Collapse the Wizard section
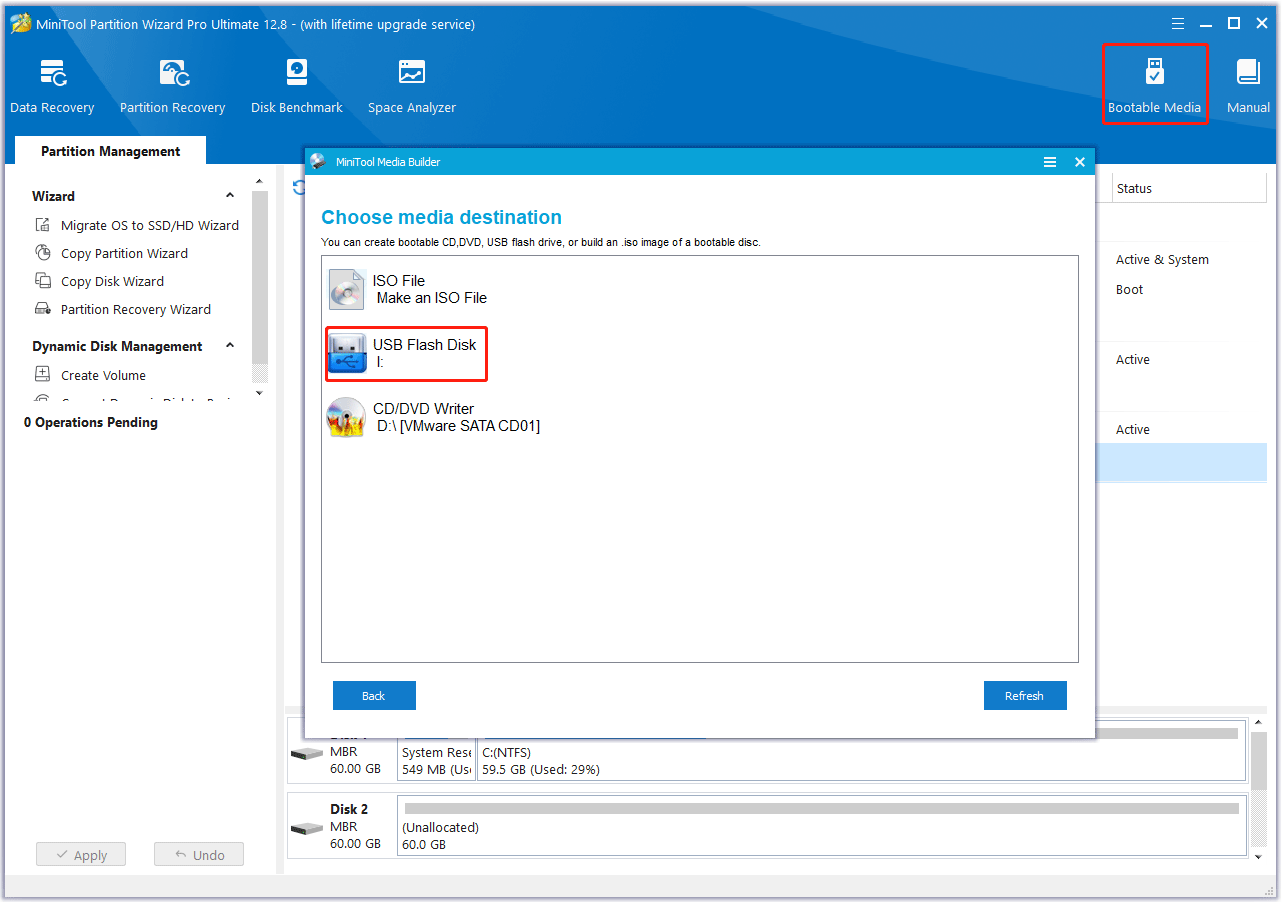 click(x=229, y=195)
